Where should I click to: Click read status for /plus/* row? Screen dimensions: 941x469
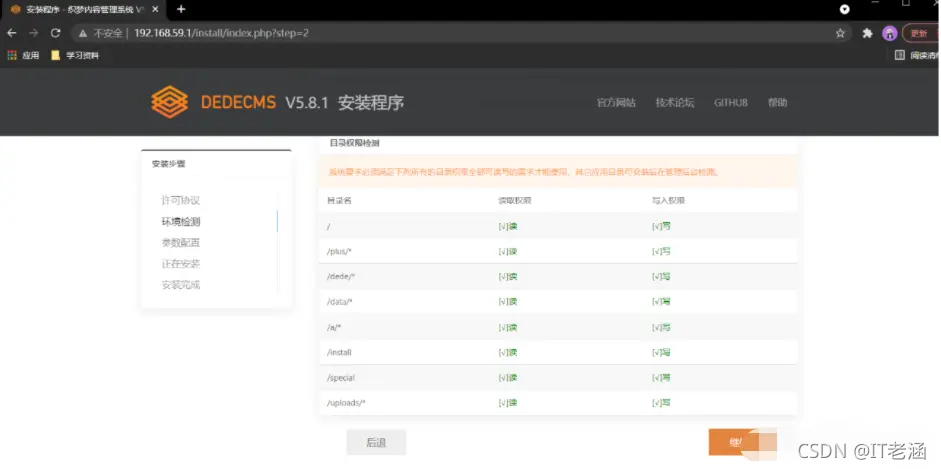pyautogui.click(x=508, y=251)
